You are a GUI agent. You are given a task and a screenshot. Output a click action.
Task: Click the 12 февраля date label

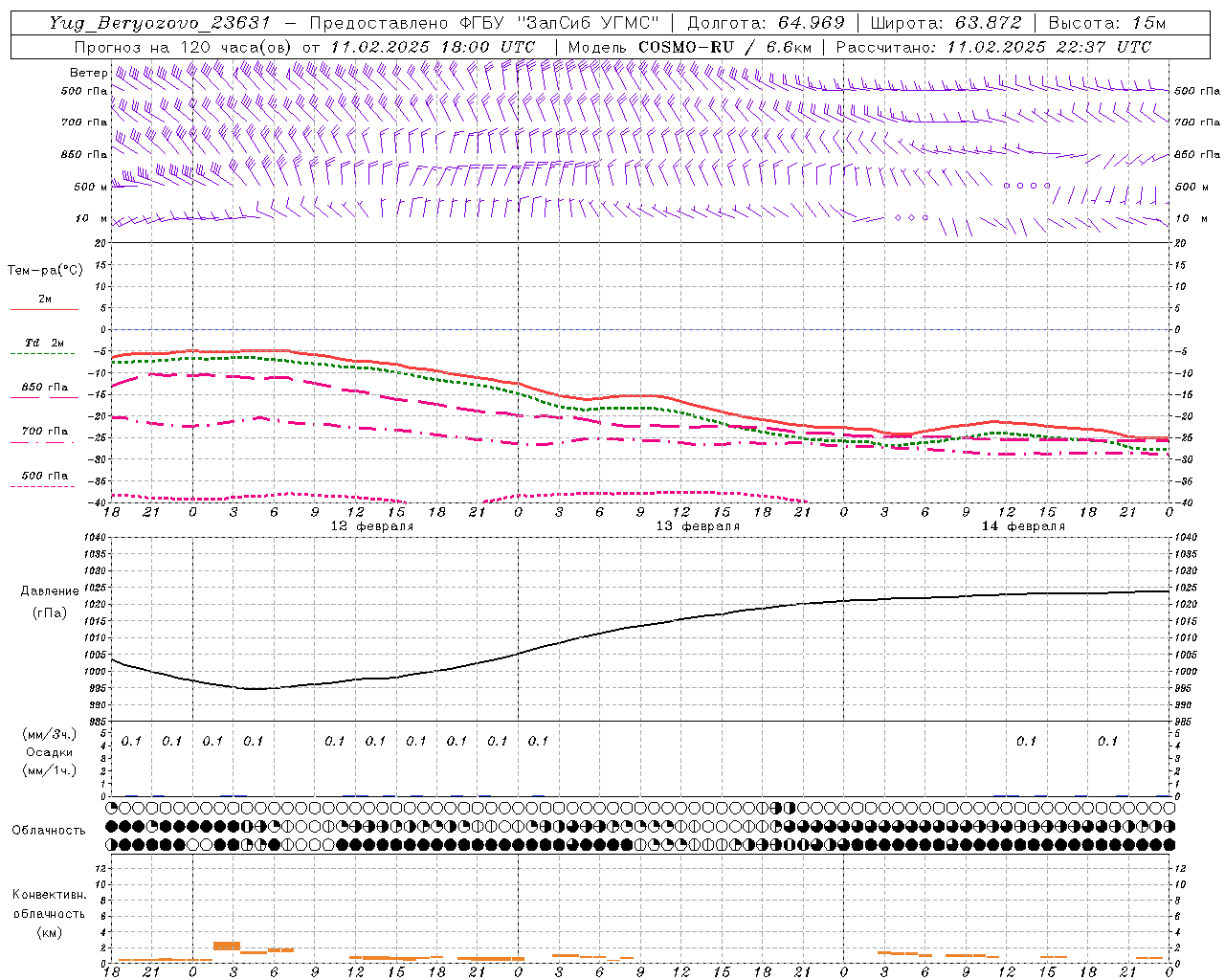[x=372, y=526]
